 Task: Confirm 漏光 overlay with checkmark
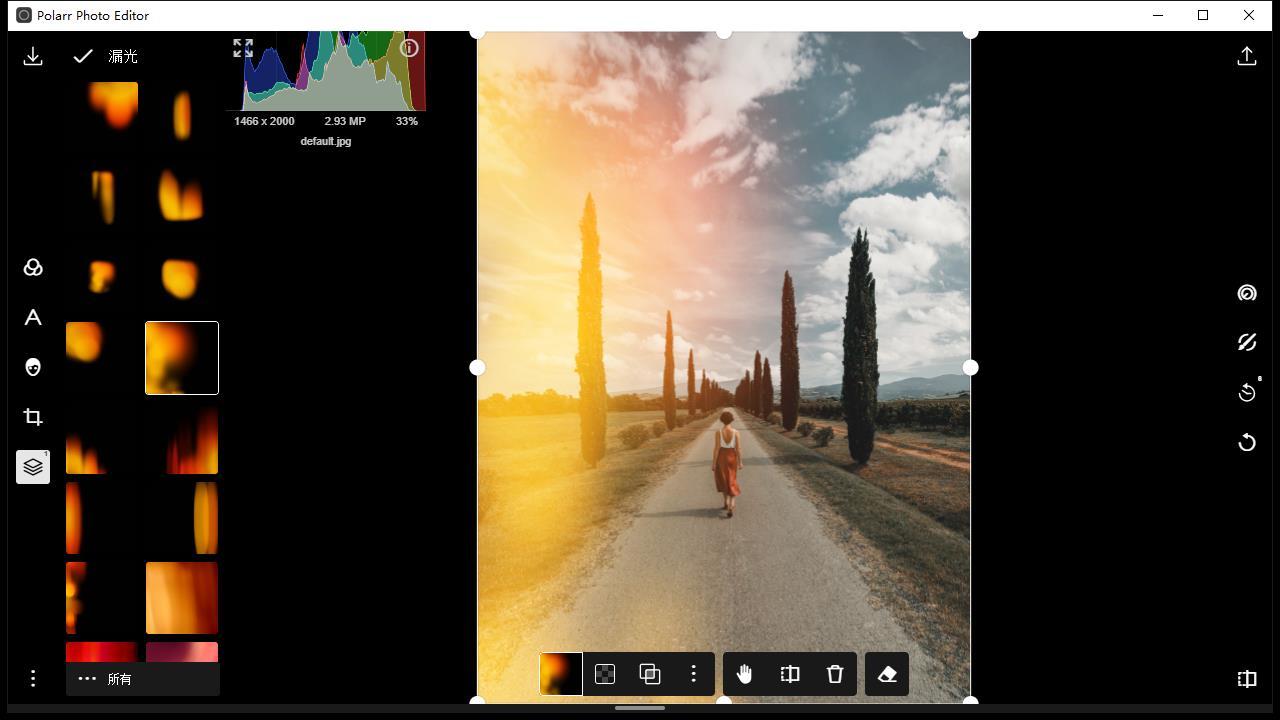pos(83,57)
